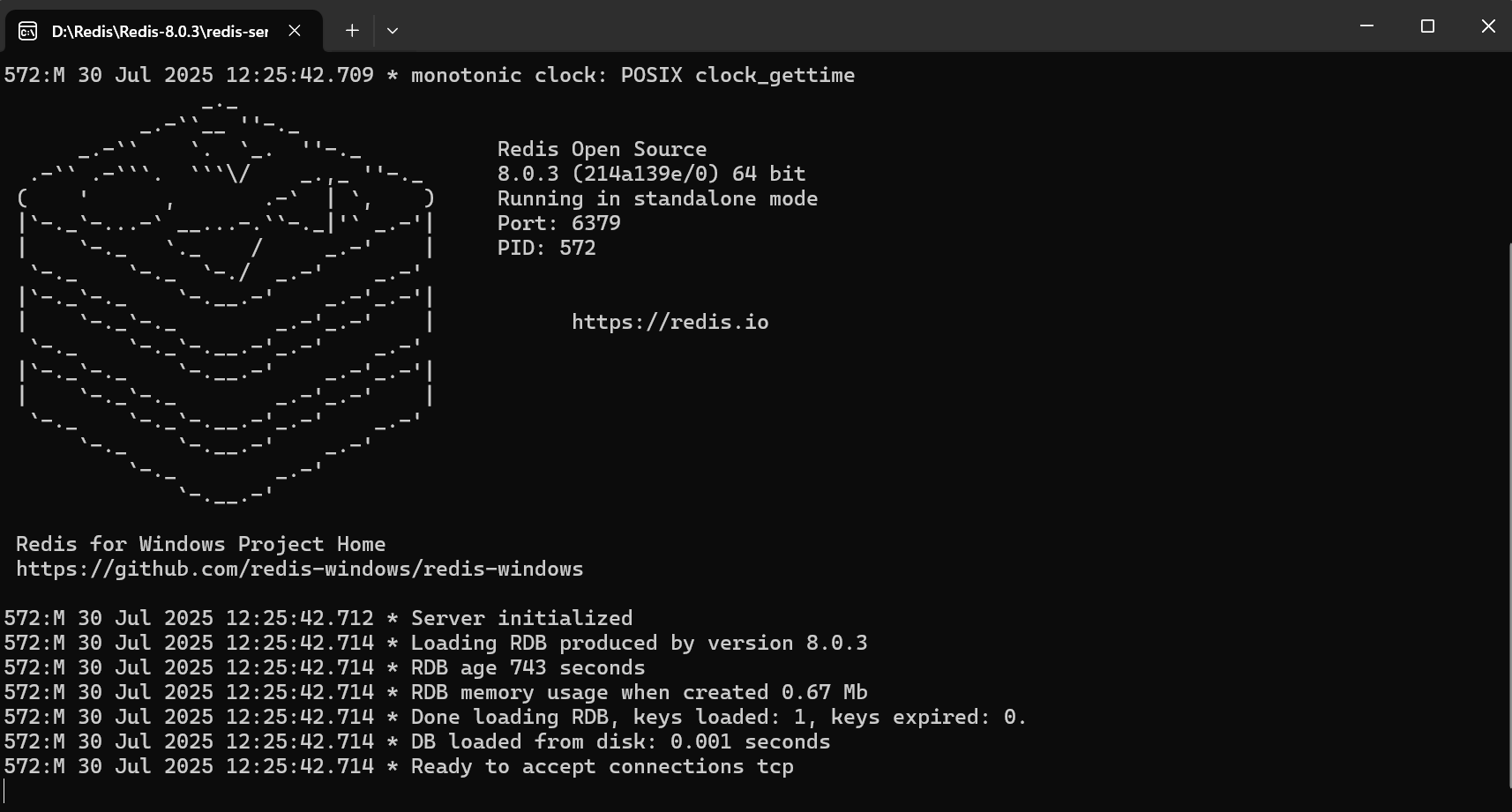Click the monotonic clock log line at top

430,75
